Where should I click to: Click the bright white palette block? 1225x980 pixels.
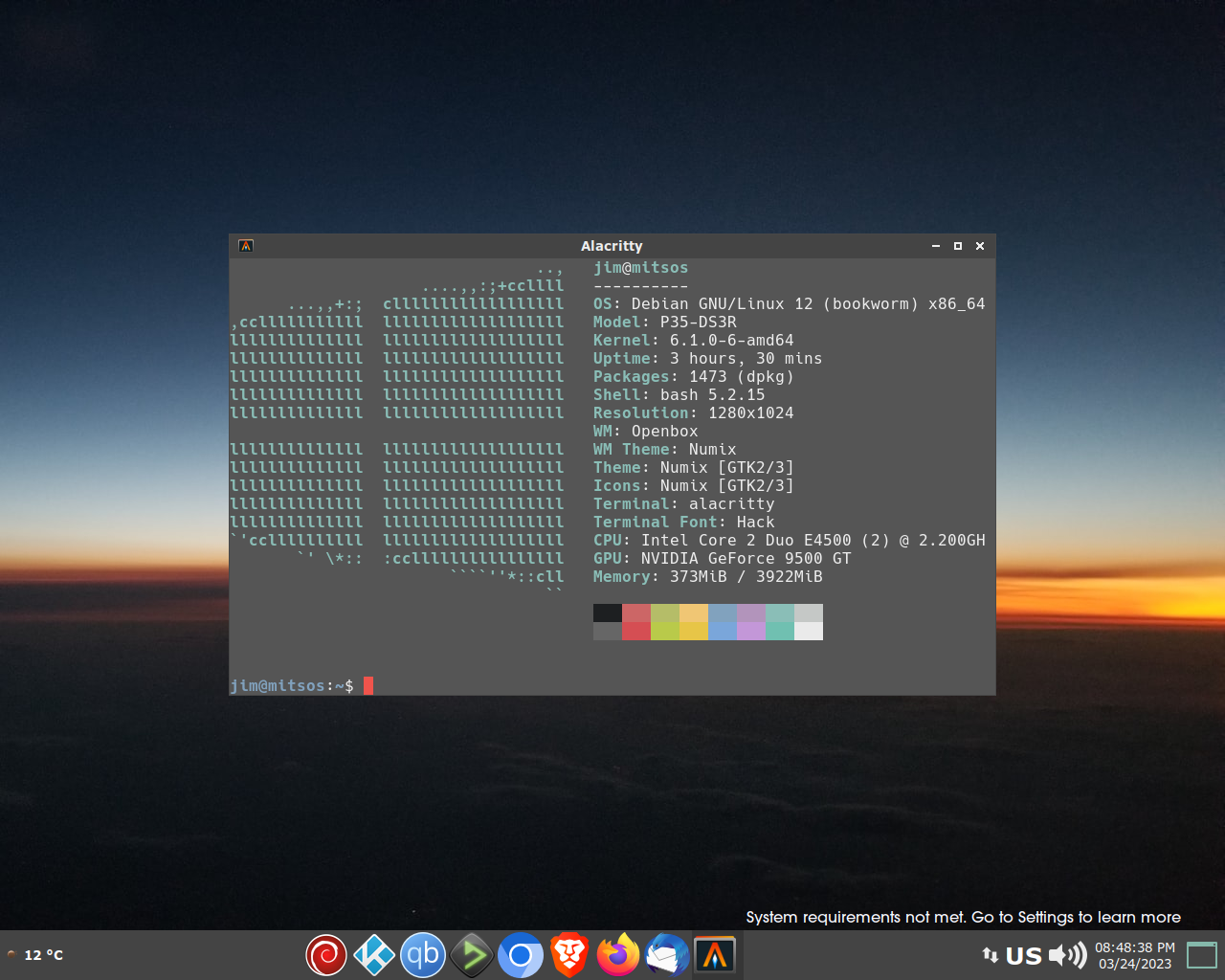click(809, 632)
